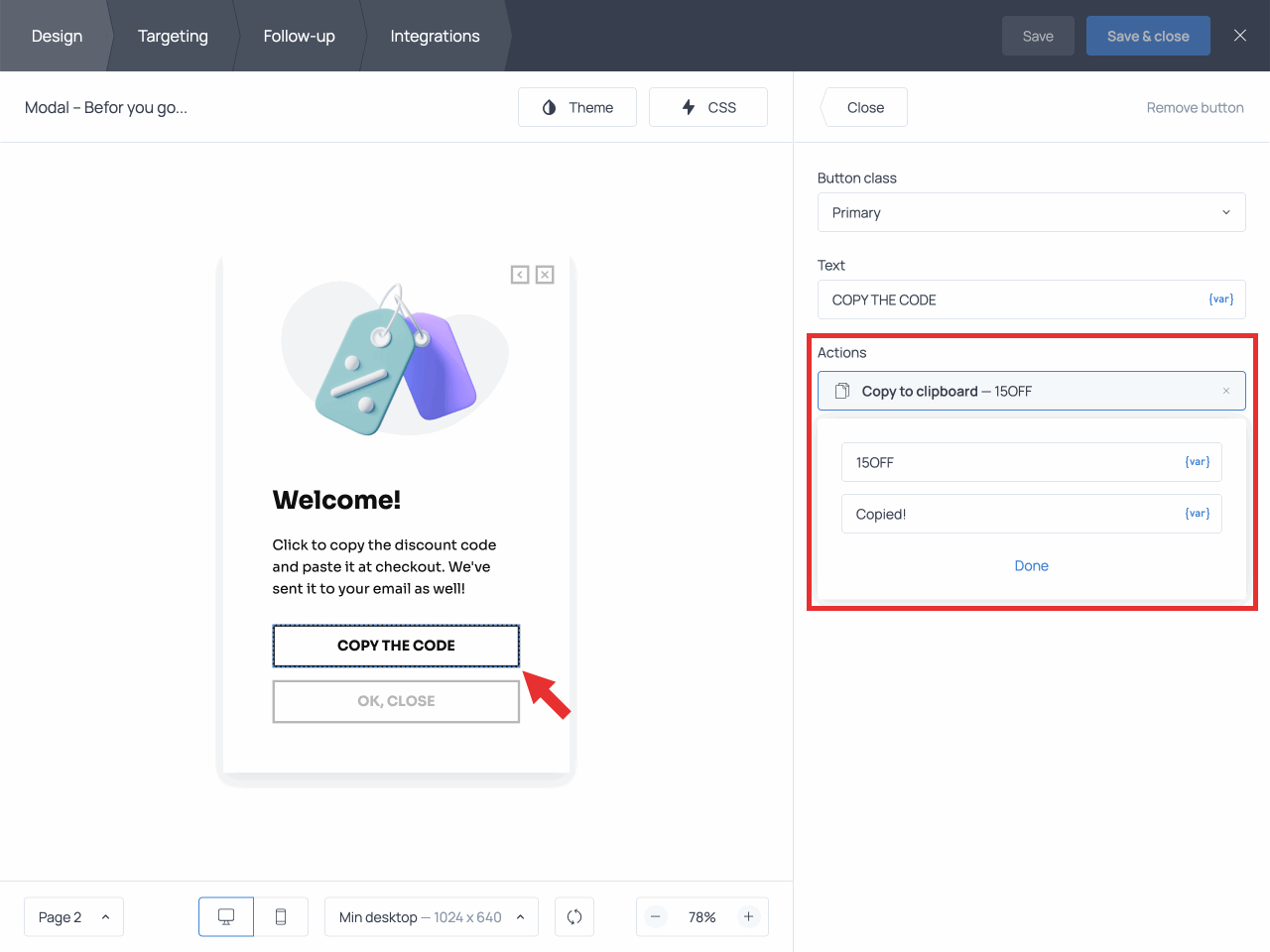Open the Button class dropdown
1270x952 pixels.
click(1031, 212)
